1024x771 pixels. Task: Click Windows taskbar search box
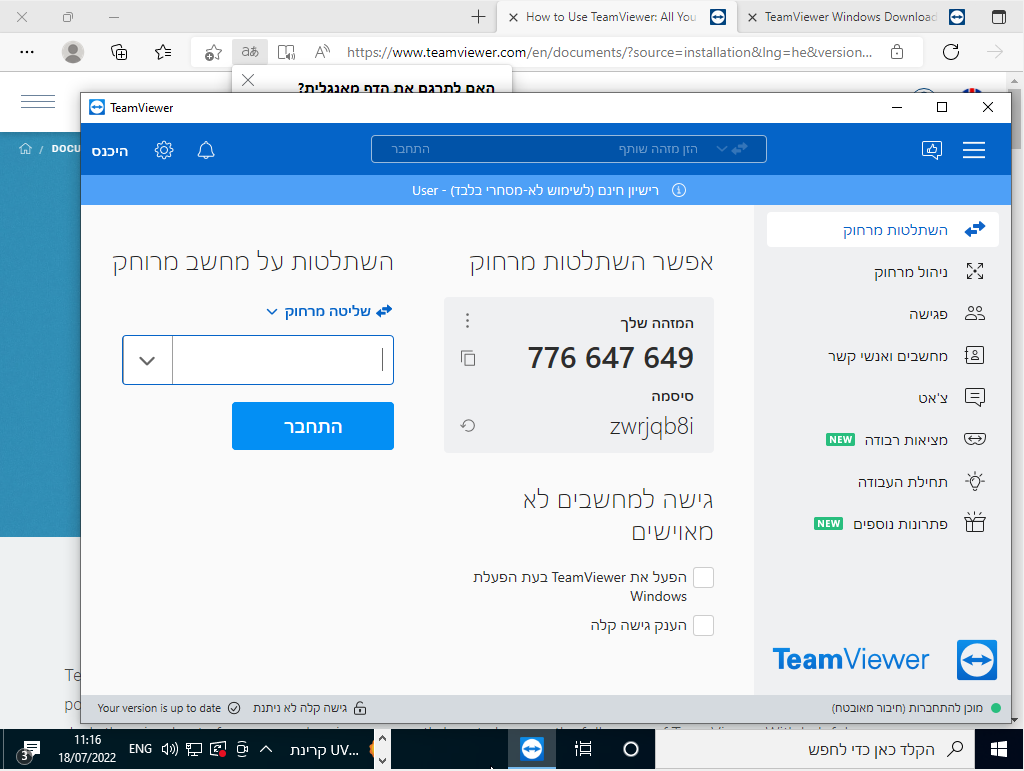[x=814, y=749]
